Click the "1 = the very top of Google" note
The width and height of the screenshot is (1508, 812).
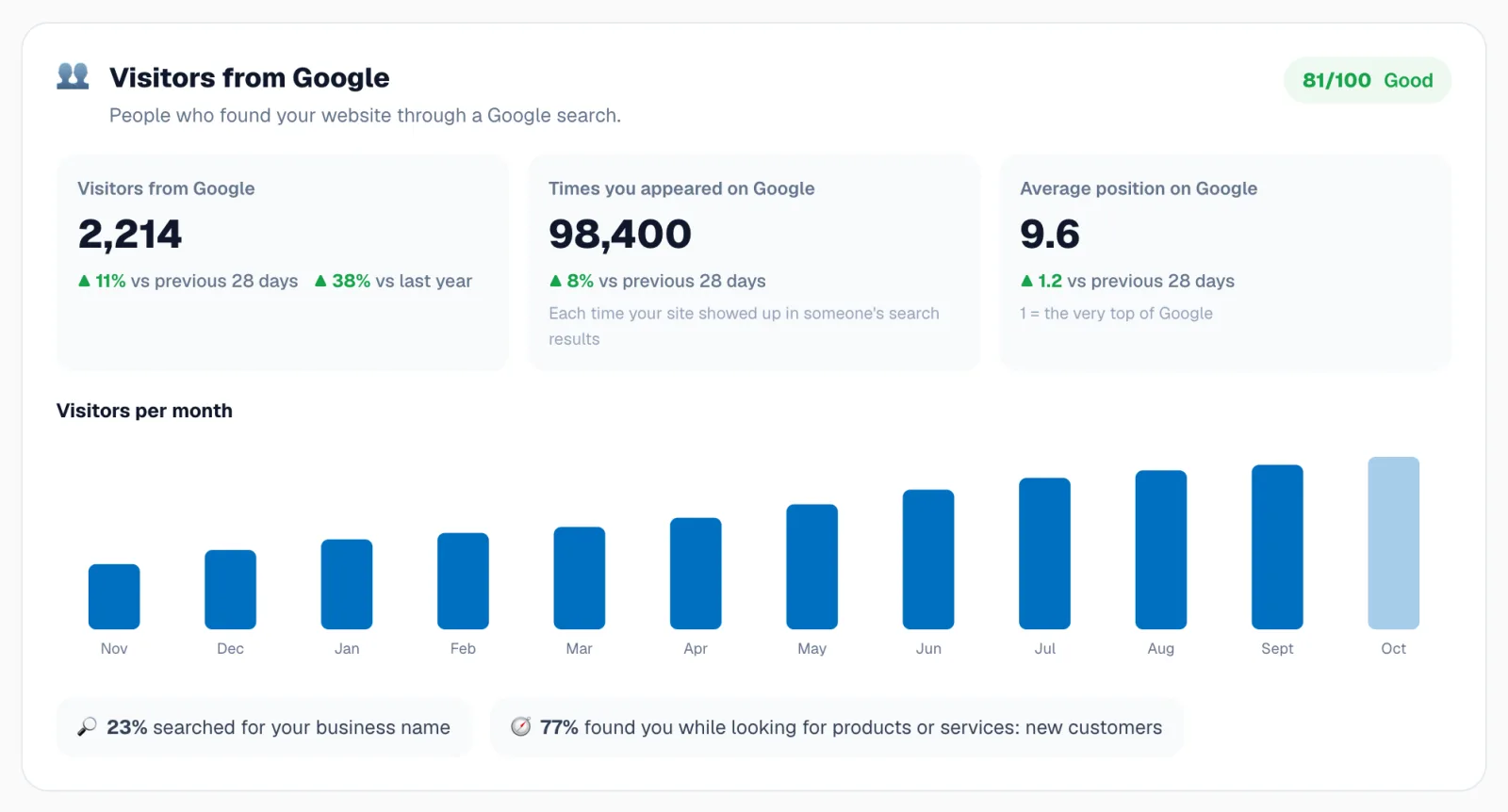click(1116, 313)
